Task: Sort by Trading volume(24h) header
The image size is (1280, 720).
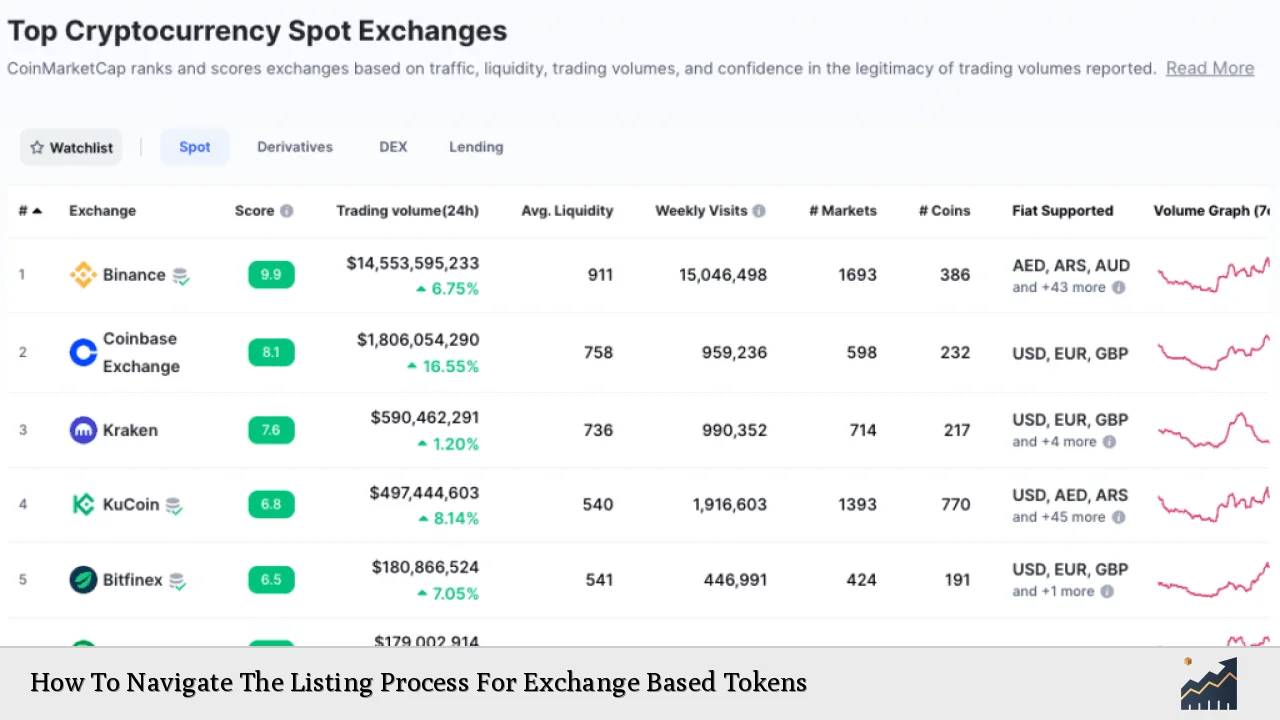Action: coord(408,211)
